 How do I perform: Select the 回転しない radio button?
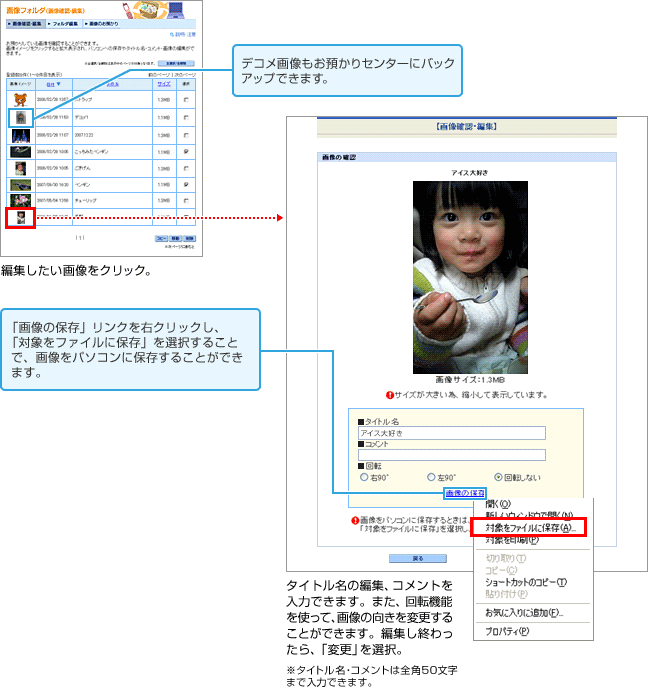(x=498, y=477)
